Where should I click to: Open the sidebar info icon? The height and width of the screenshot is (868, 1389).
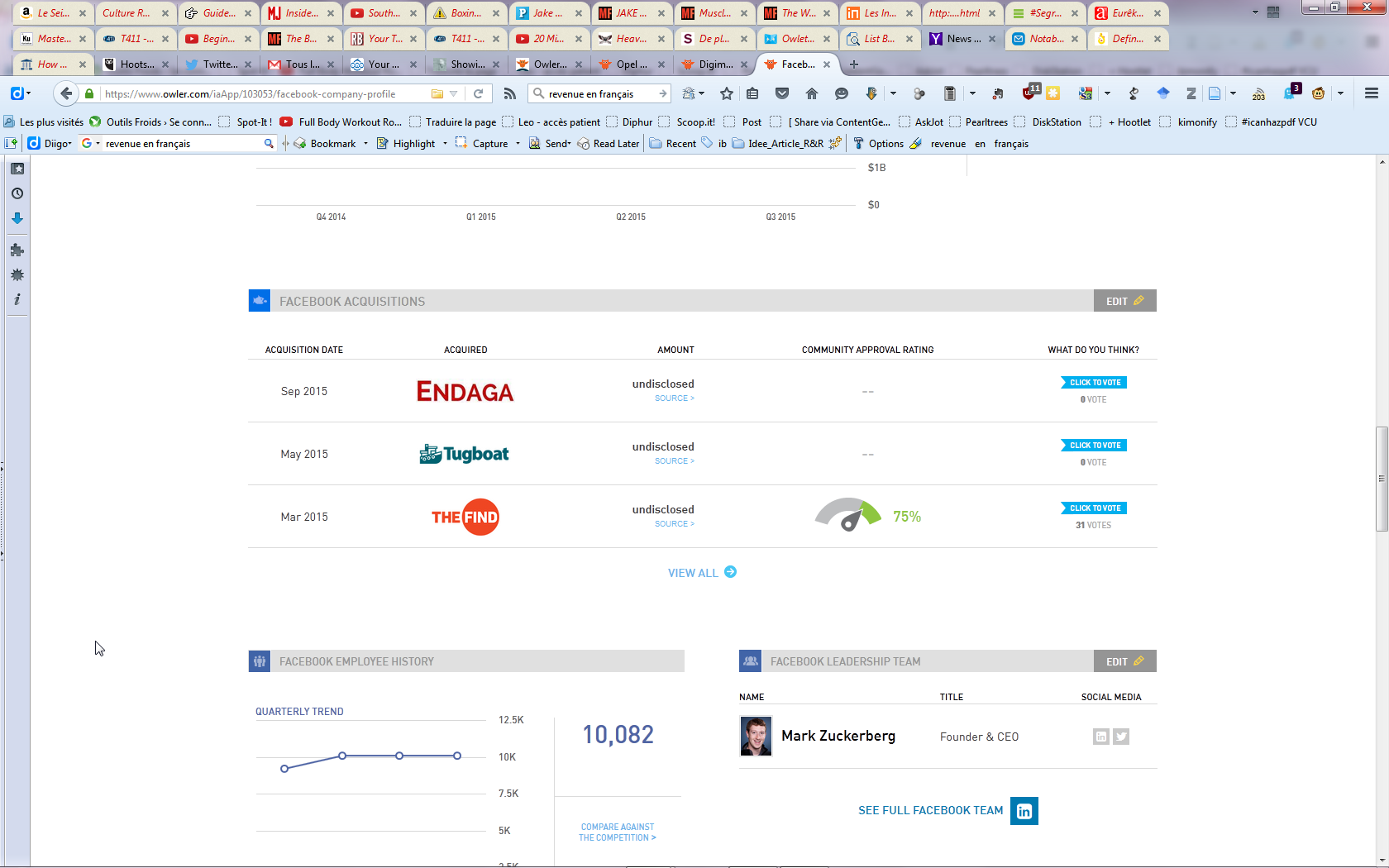click(17, 299)
